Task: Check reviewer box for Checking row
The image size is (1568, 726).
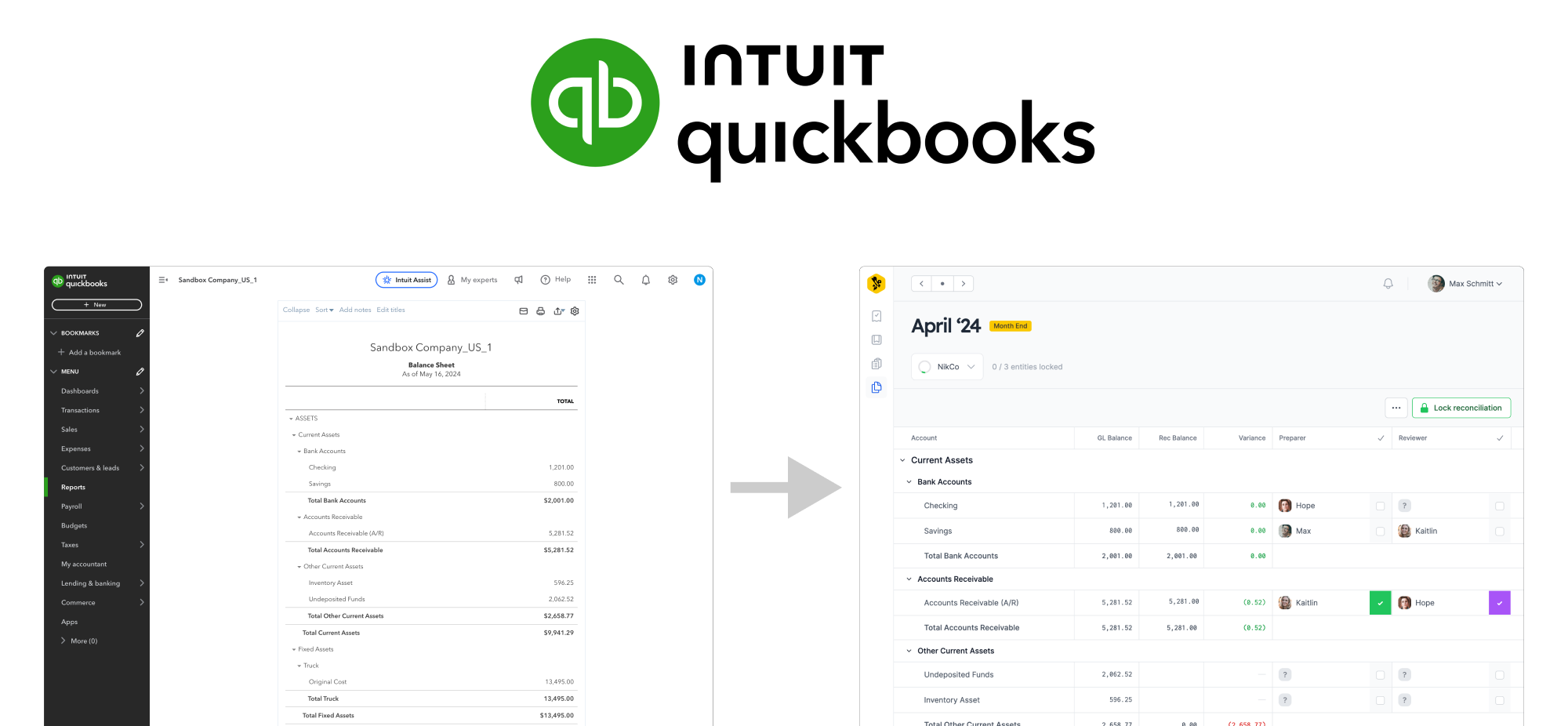Action: 1499,506
